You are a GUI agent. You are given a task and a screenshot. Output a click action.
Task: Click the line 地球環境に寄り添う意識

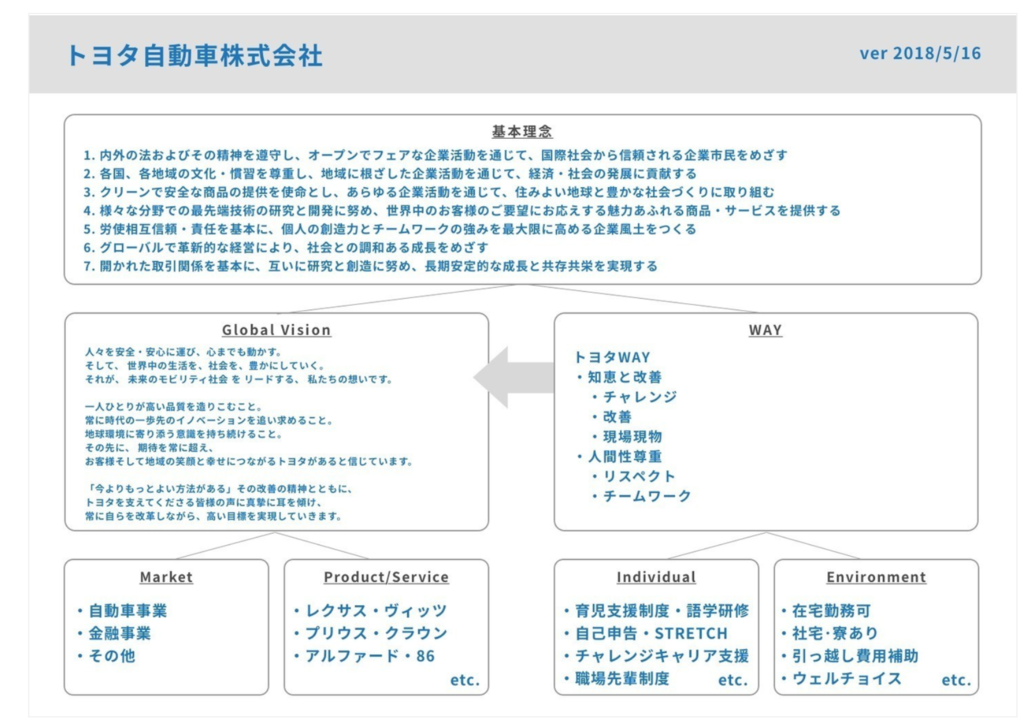point(184,434)
